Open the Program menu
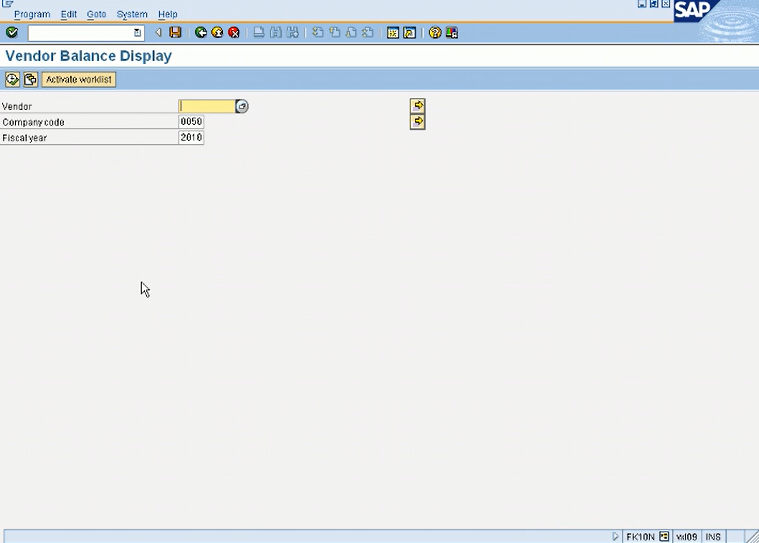The height and width of the screenshot is (543, 759). [32, 15]
